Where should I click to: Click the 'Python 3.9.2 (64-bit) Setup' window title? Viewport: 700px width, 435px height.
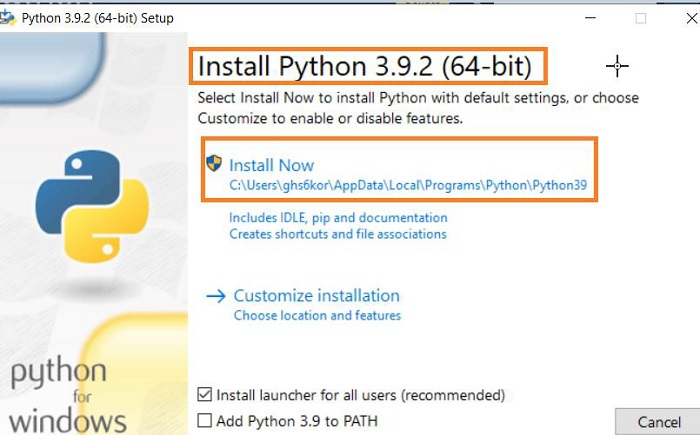click(97, 18)
